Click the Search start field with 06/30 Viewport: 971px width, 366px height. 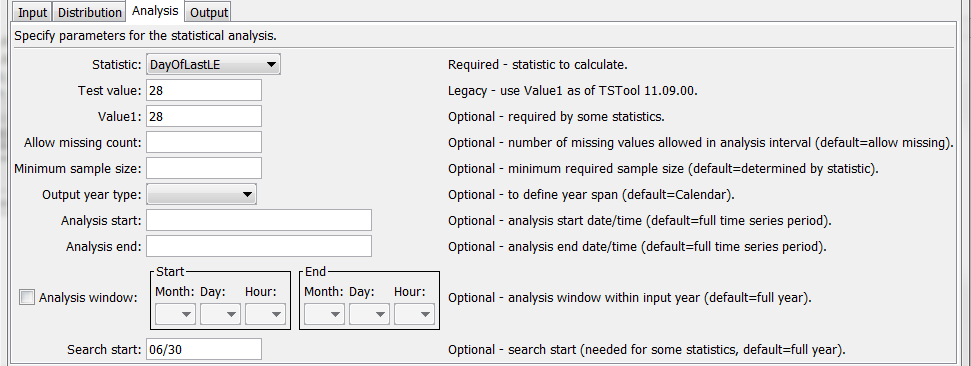tap(204, 349)
